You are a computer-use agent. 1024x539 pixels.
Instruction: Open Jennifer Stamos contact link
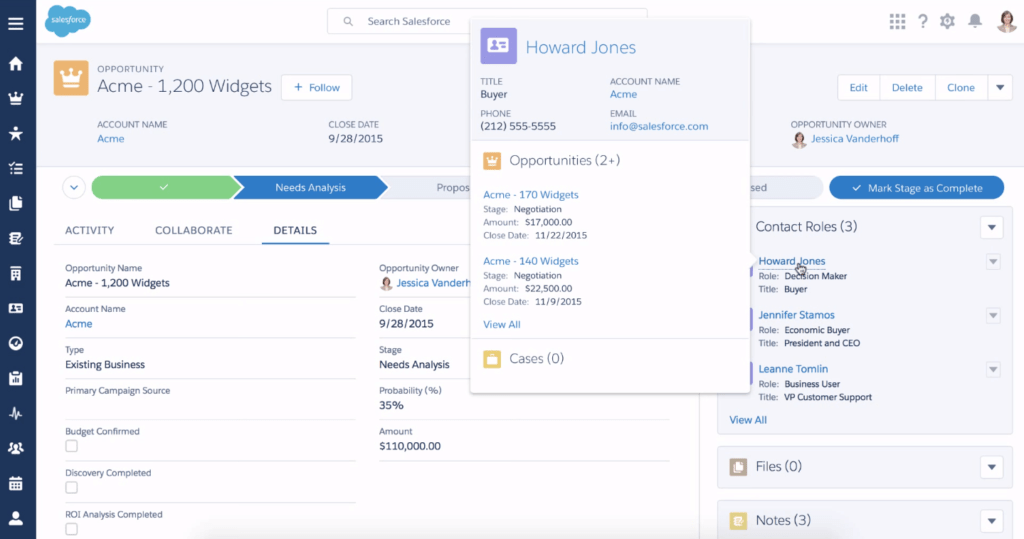click(796, 315)
